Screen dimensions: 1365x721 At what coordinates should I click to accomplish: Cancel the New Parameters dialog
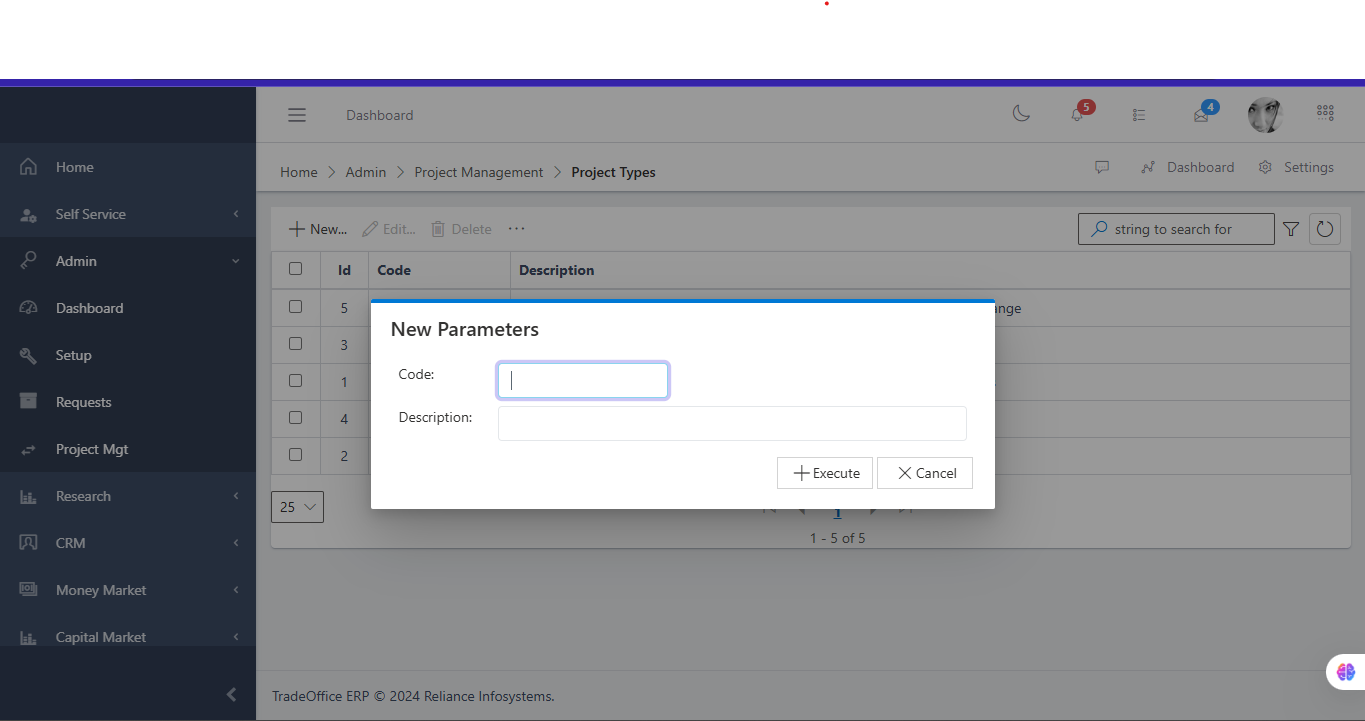(925, 473)
